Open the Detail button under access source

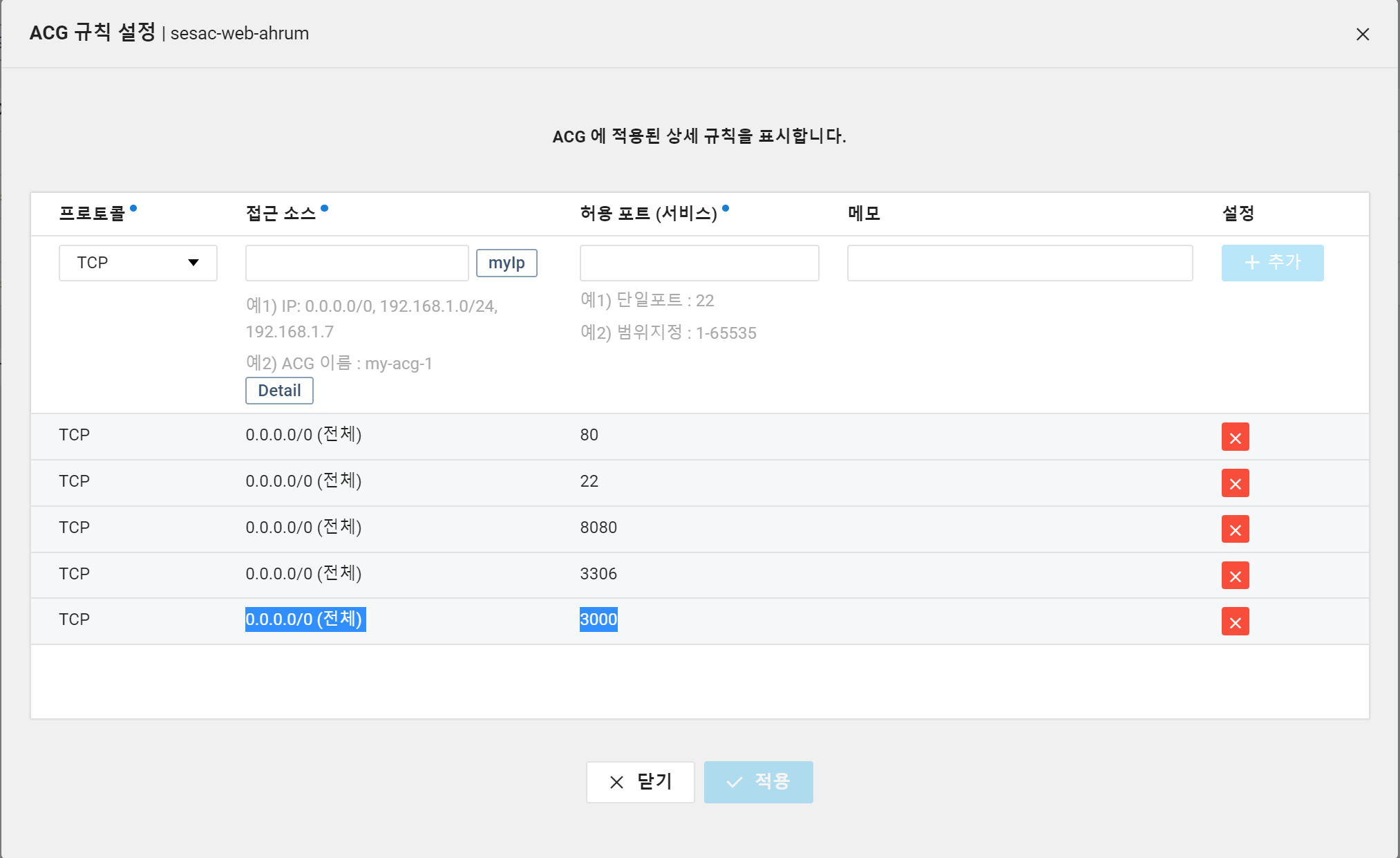coord(279,391)
